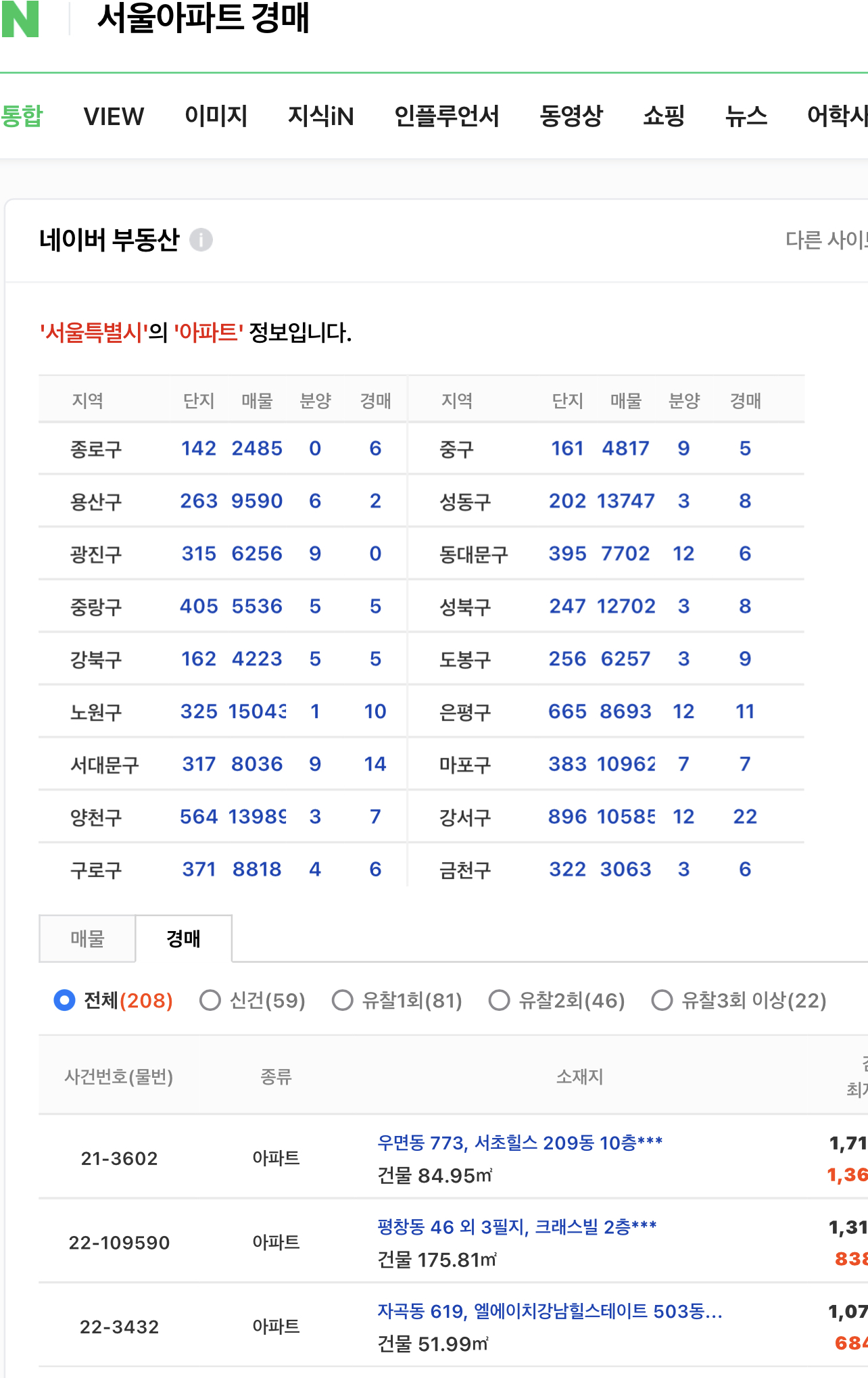Screen dimensions: 868x1378
Task: Click 강서구 complex count 896
Action: [x=567, y=817]
